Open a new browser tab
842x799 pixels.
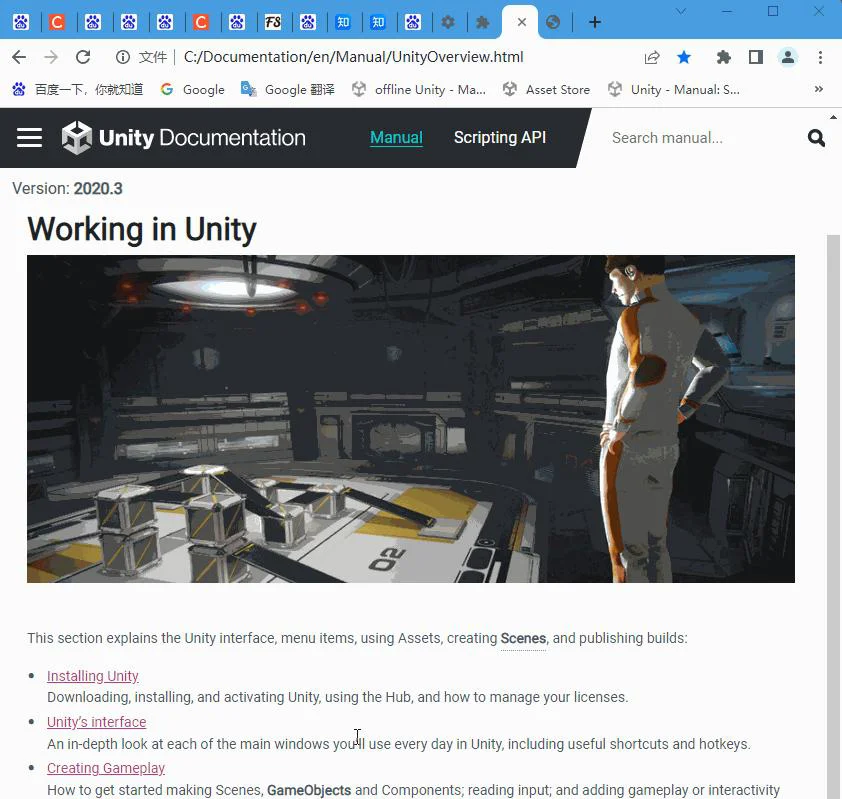(594, 22)
